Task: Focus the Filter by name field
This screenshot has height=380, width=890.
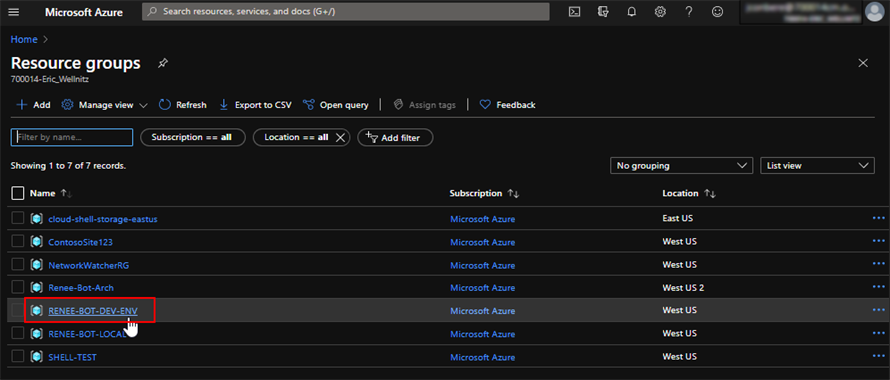Action: (72, 137)
